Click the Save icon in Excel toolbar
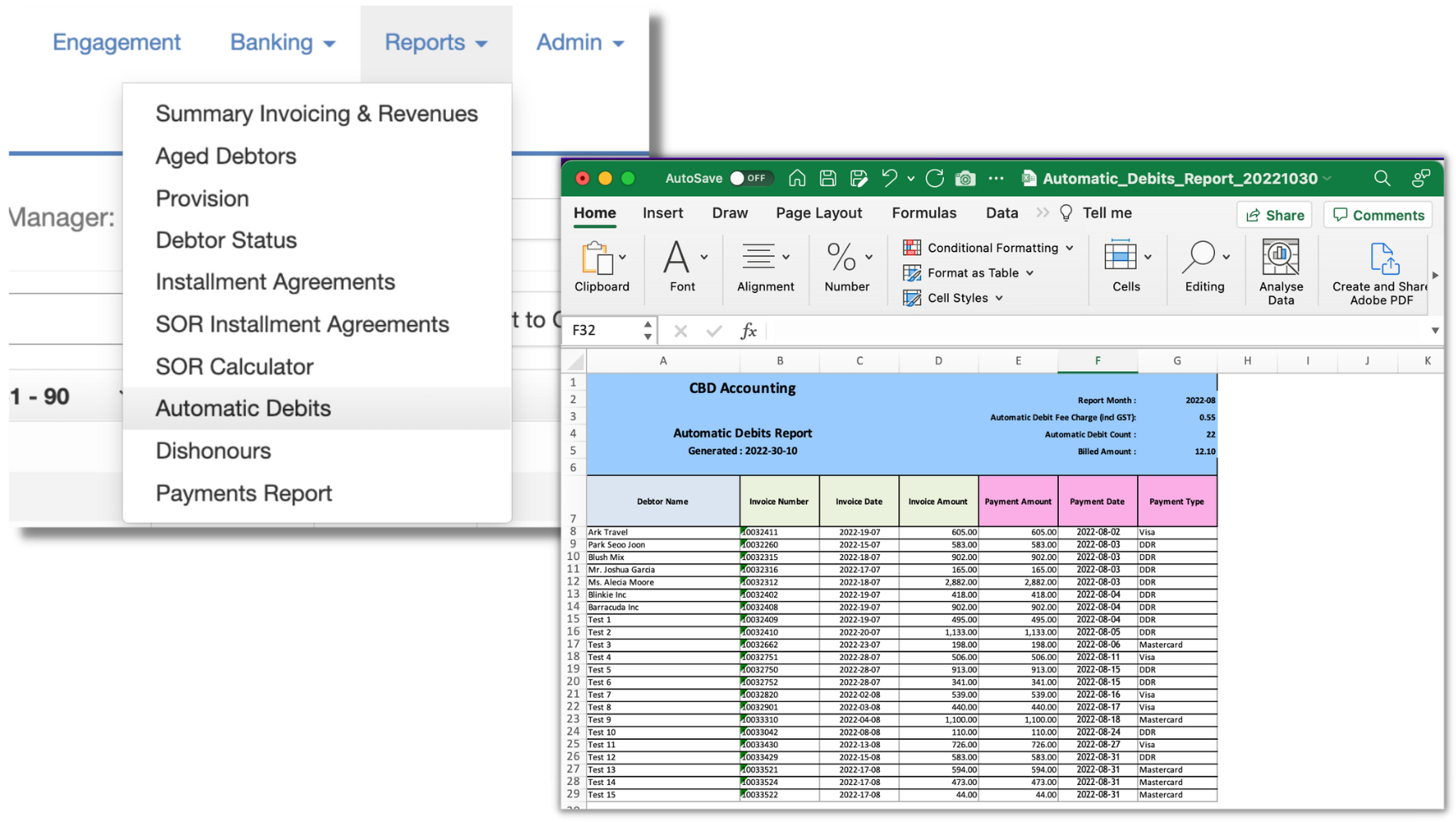Viewport: 1456px width, 822px height. point(828,178)
